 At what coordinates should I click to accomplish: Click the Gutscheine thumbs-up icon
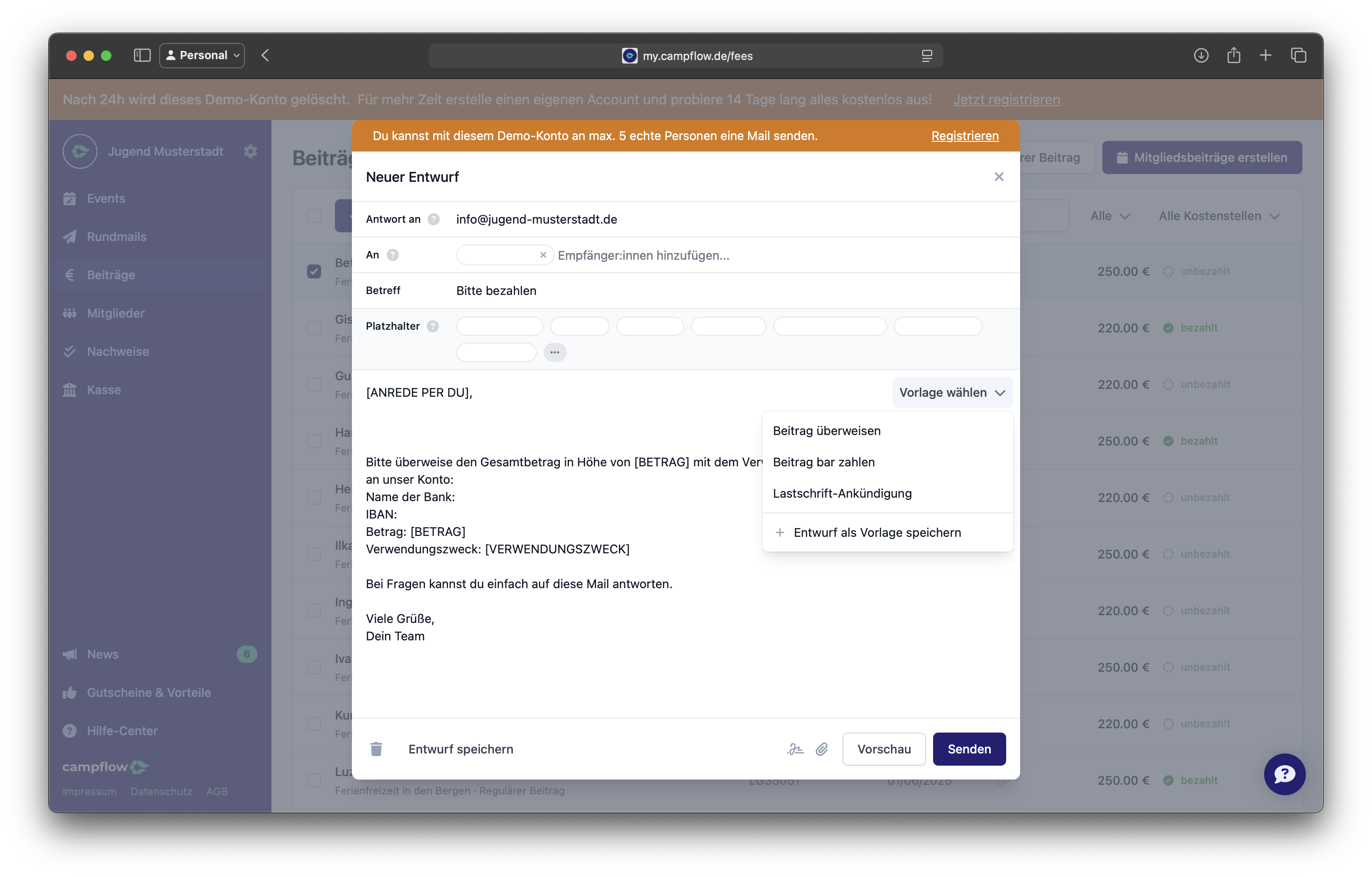pyautogui.click(x=70, y=693)
